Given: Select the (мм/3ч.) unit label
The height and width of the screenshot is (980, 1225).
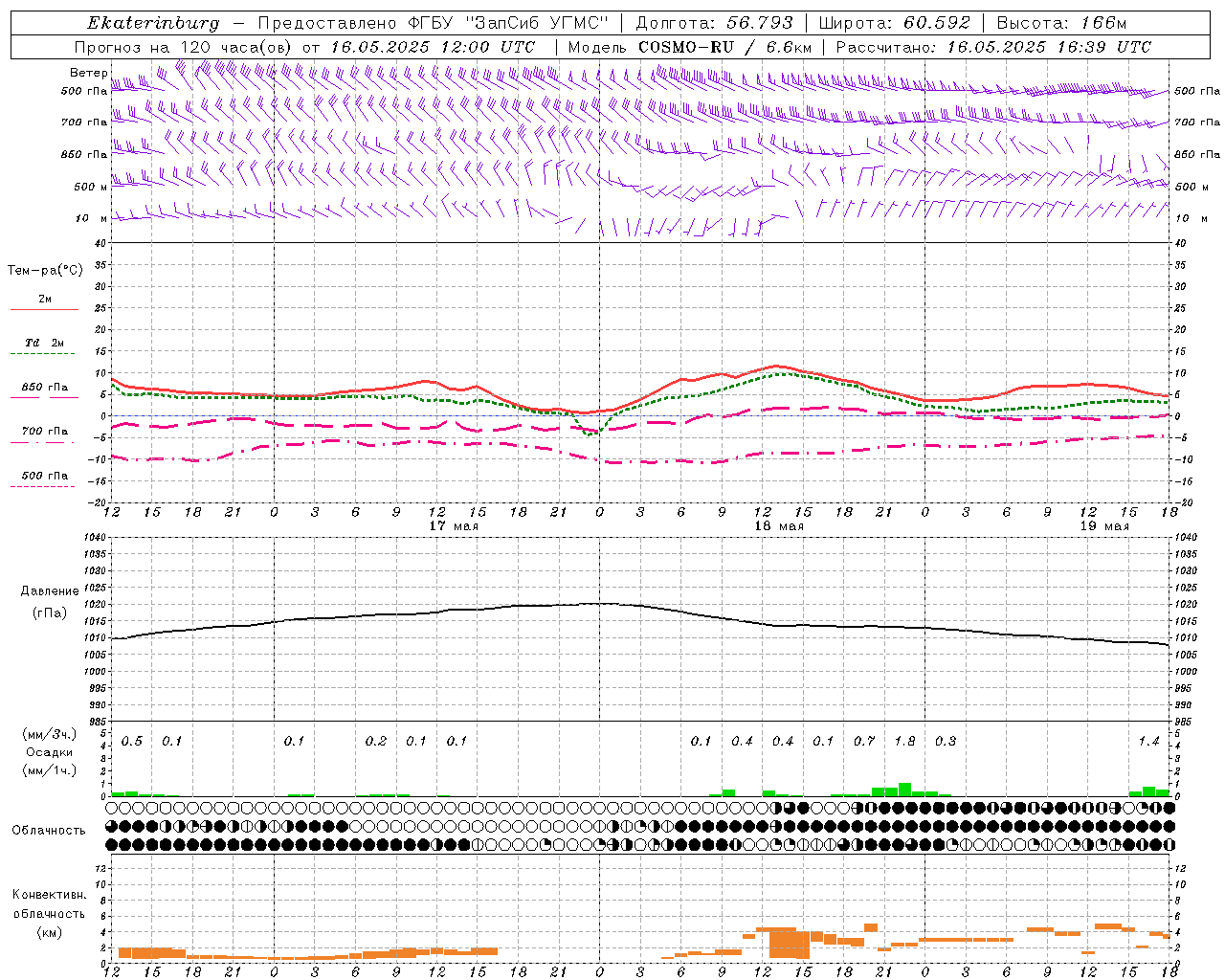Looking at the screenshot, I should point(49,734).
